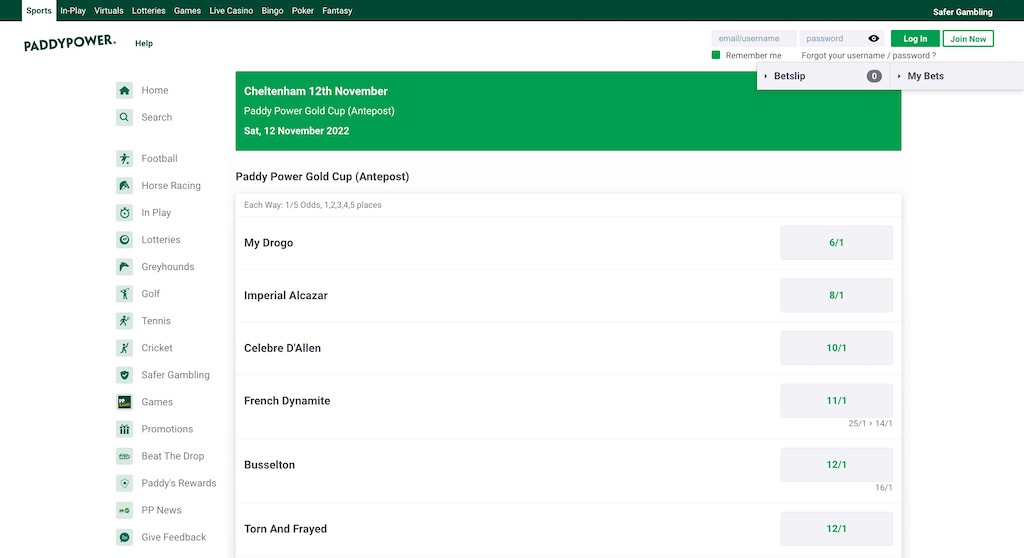Click the Log In button
The image size is (1024, 558).
click(x=915, y=39)
